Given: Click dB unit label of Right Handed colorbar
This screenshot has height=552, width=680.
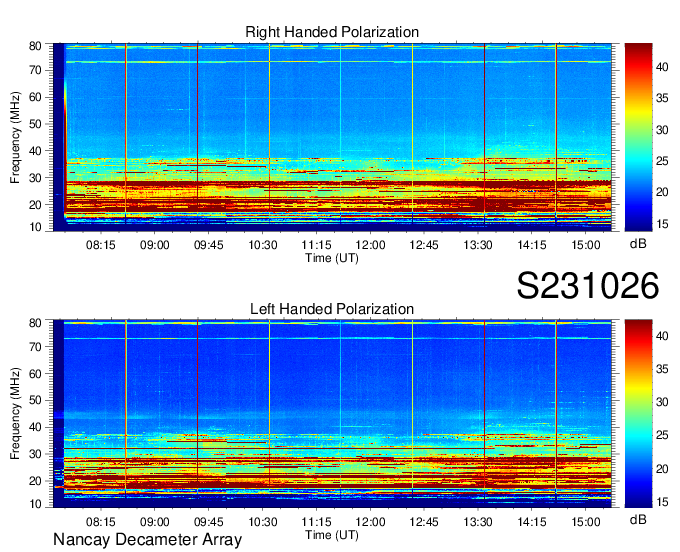Looking at the screenshot, I should pyautogui.click(x=638, y=243).
